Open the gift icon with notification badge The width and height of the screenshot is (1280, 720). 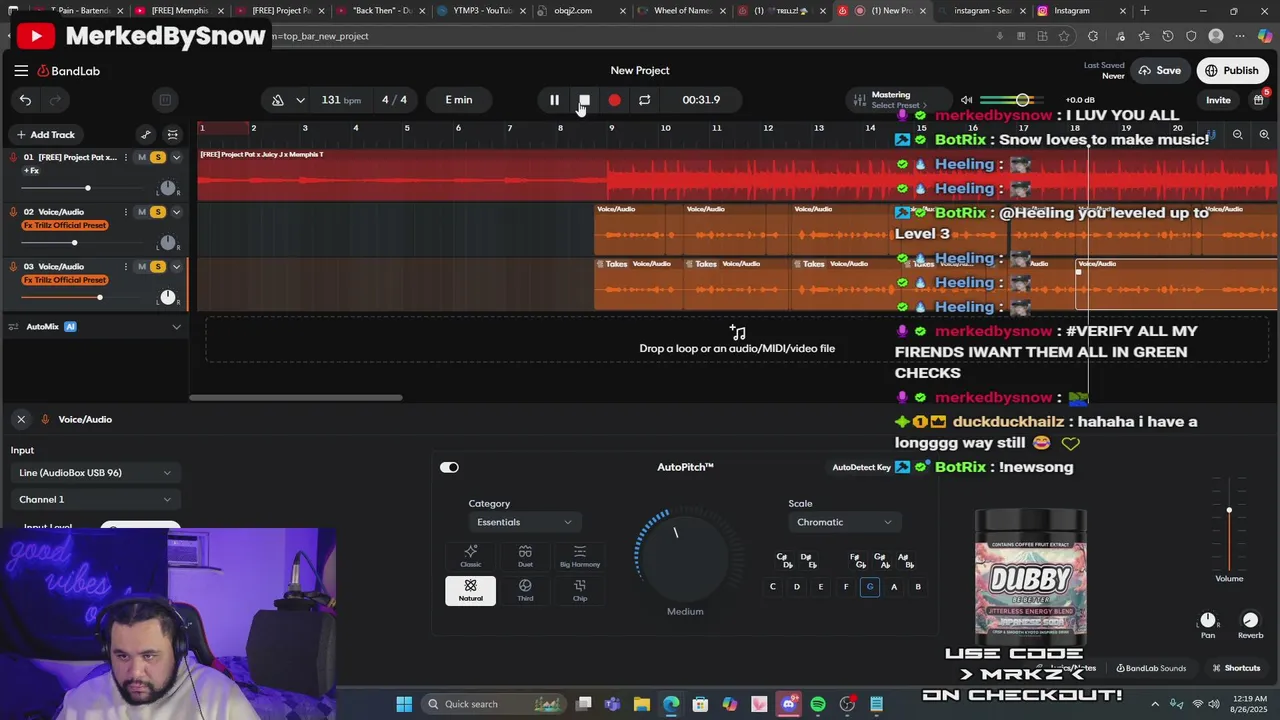(1259, 99)
